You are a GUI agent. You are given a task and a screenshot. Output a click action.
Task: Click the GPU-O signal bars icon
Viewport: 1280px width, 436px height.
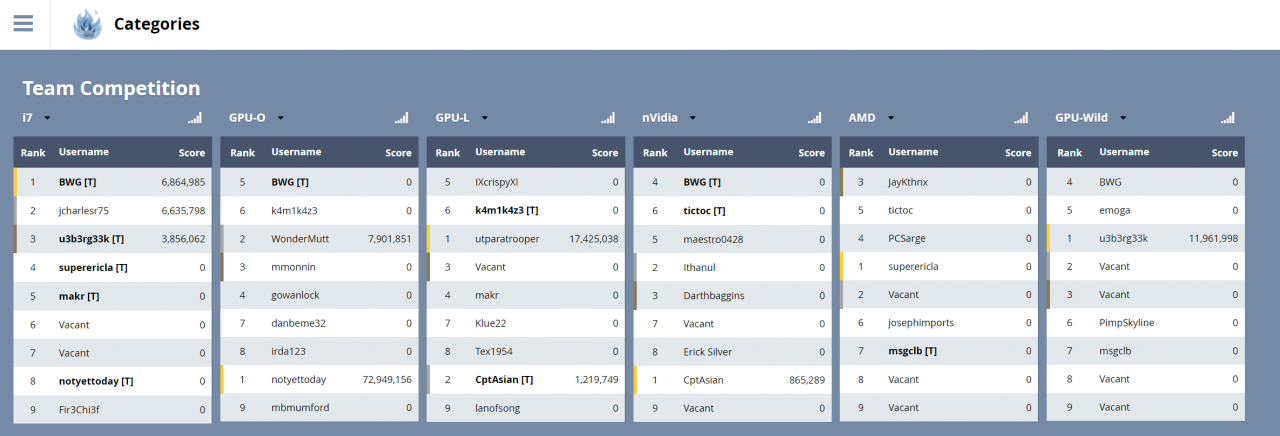coord(401,118)
